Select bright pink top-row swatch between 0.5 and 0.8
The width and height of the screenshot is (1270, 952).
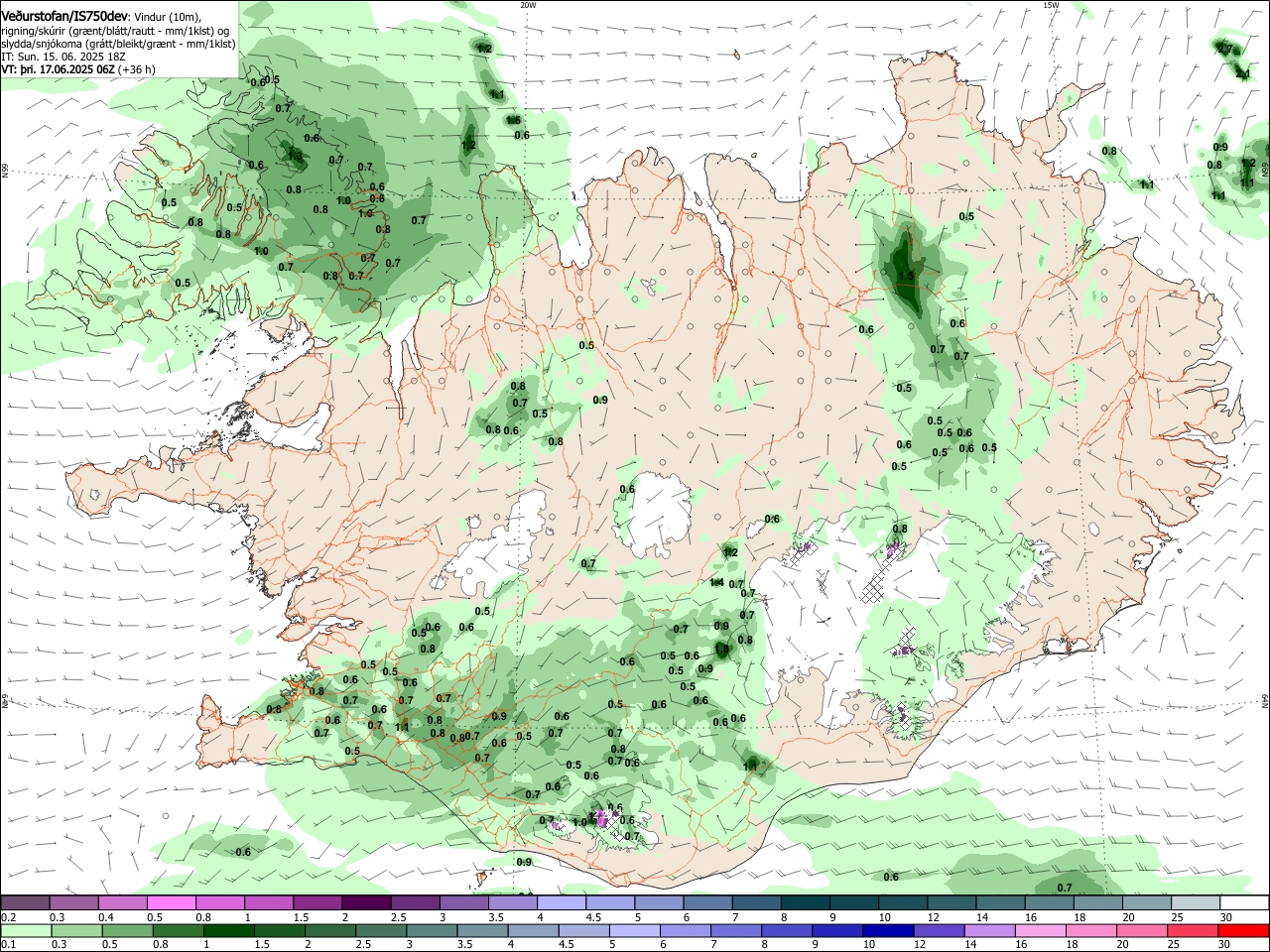tap(171, 903)
